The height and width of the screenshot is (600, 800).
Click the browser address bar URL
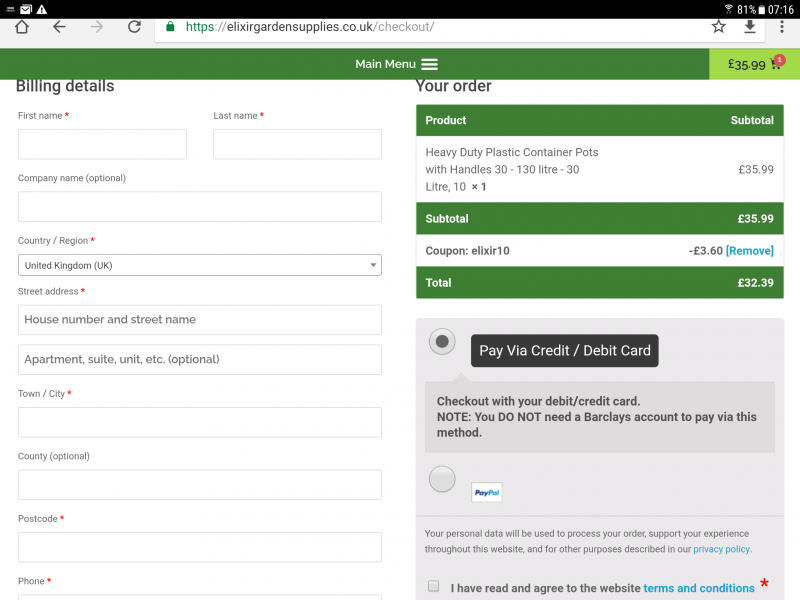310,27
